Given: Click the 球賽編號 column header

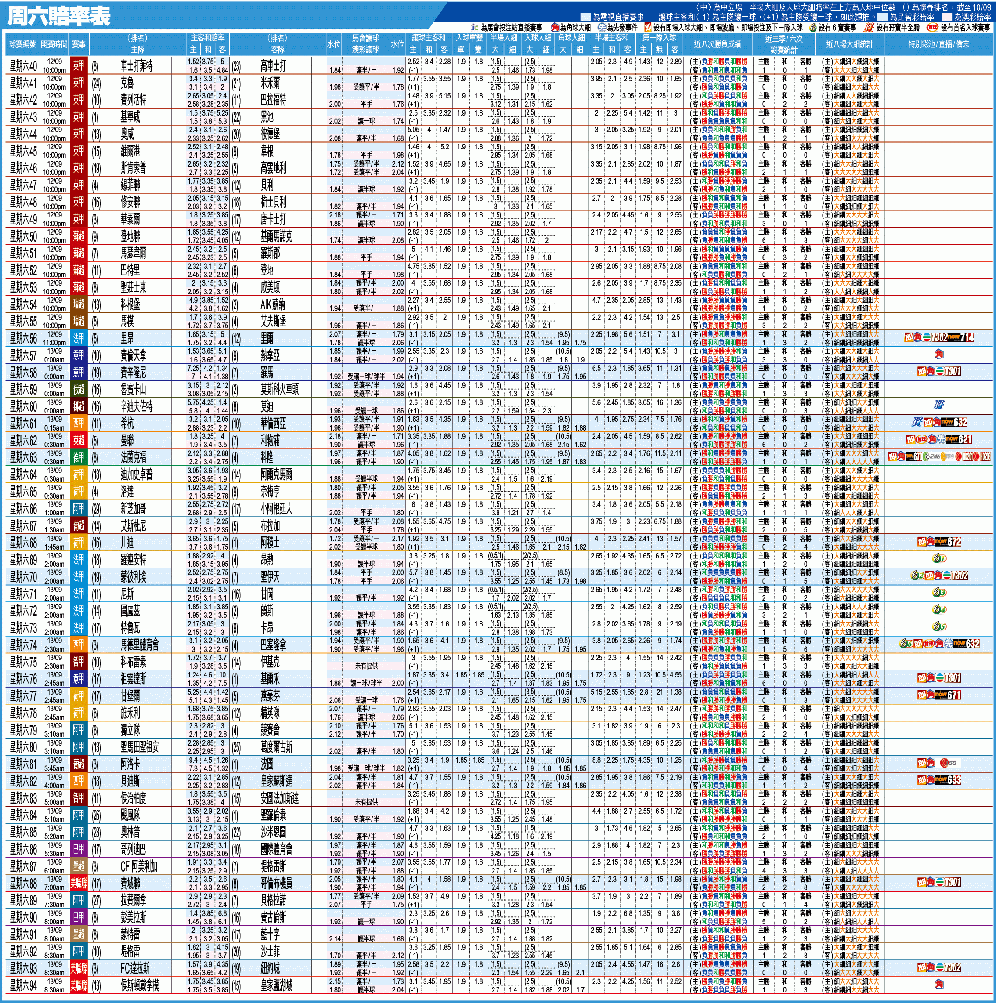Looking at the screenshot, I should pos(22,45).
